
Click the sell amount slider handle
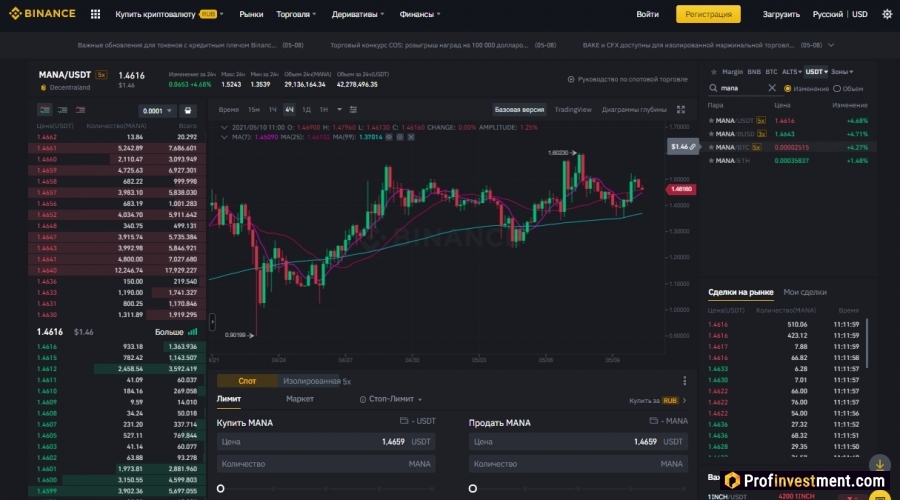(472, 489)
